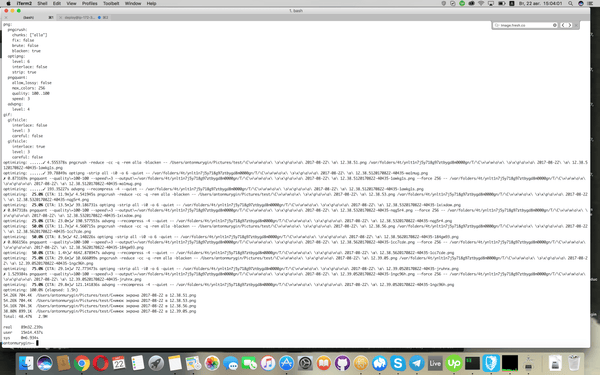Open the Toolbelt menu
Image resolution: width=600 pixels, height=375 pixels.
(x=111, y=3)
